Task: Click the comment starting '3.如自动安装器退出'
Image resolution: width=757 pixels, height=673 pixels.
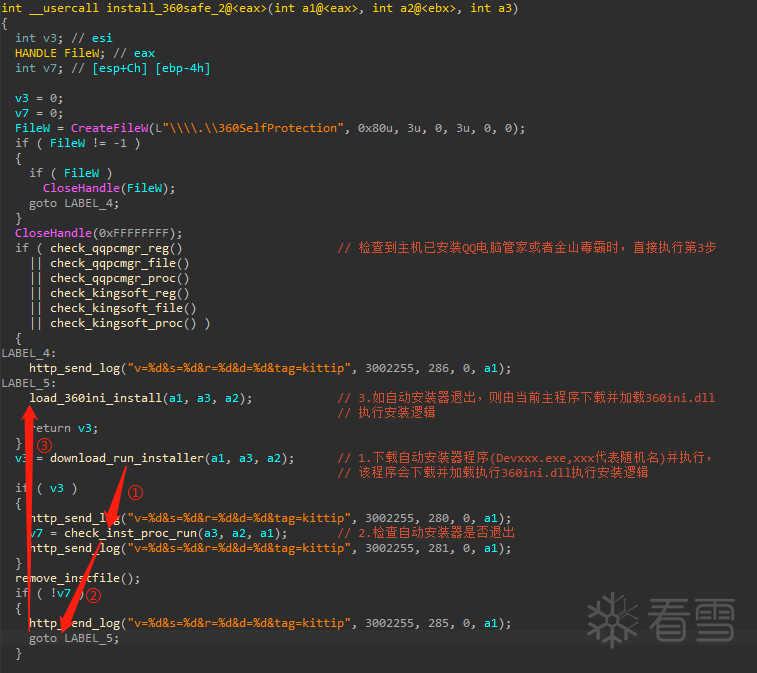Action: pos(526,398)
